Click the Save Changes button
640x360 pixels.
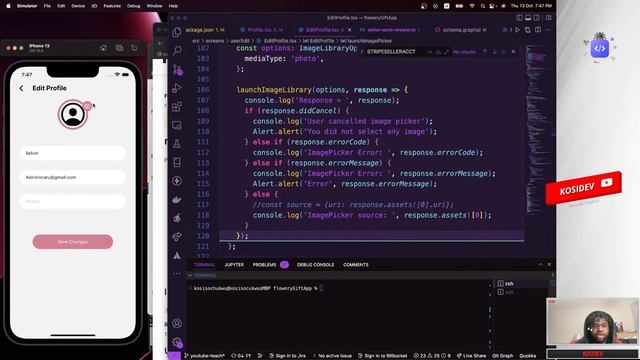(x=73, y=242)
